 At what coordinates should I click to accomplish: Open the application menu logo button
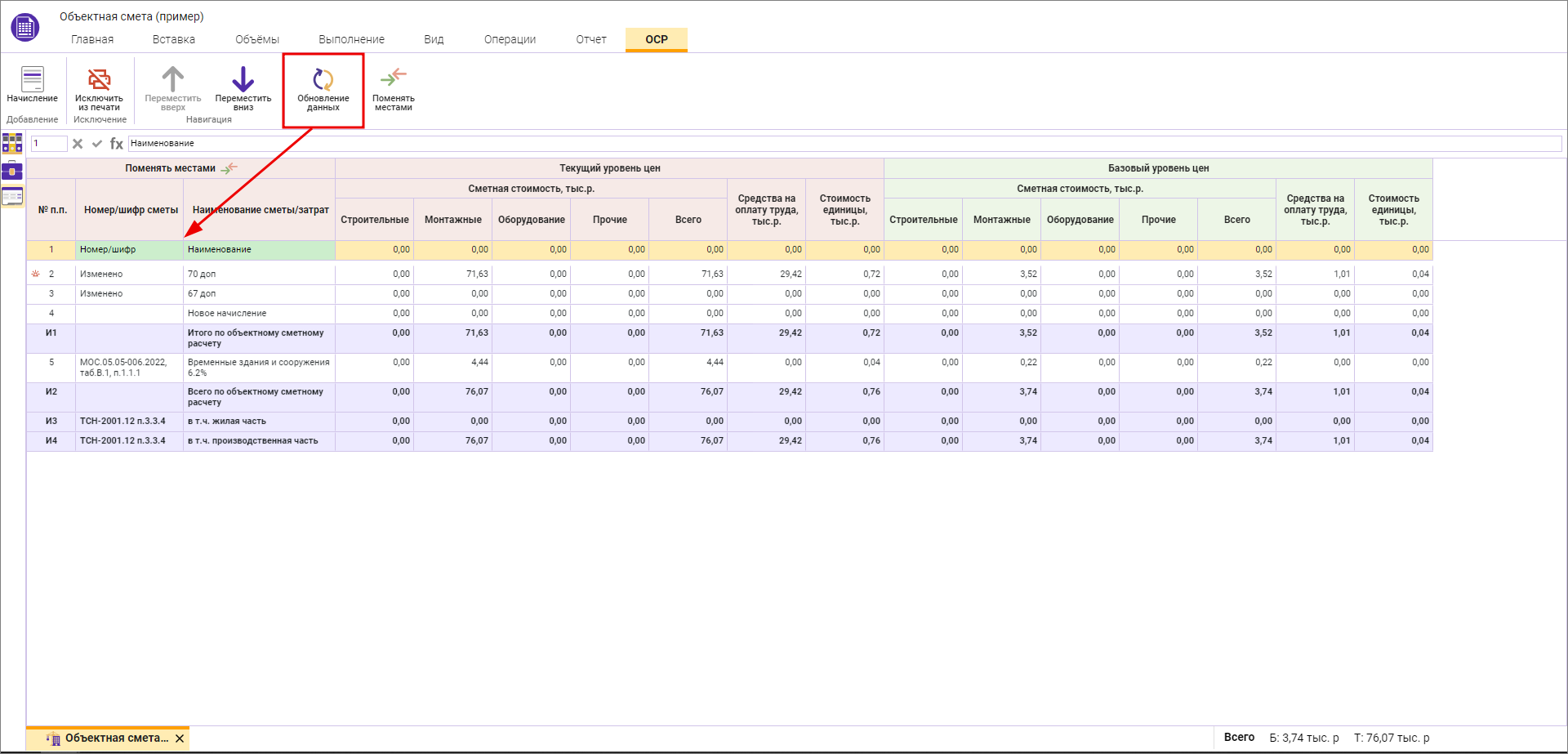pos(24,28)
